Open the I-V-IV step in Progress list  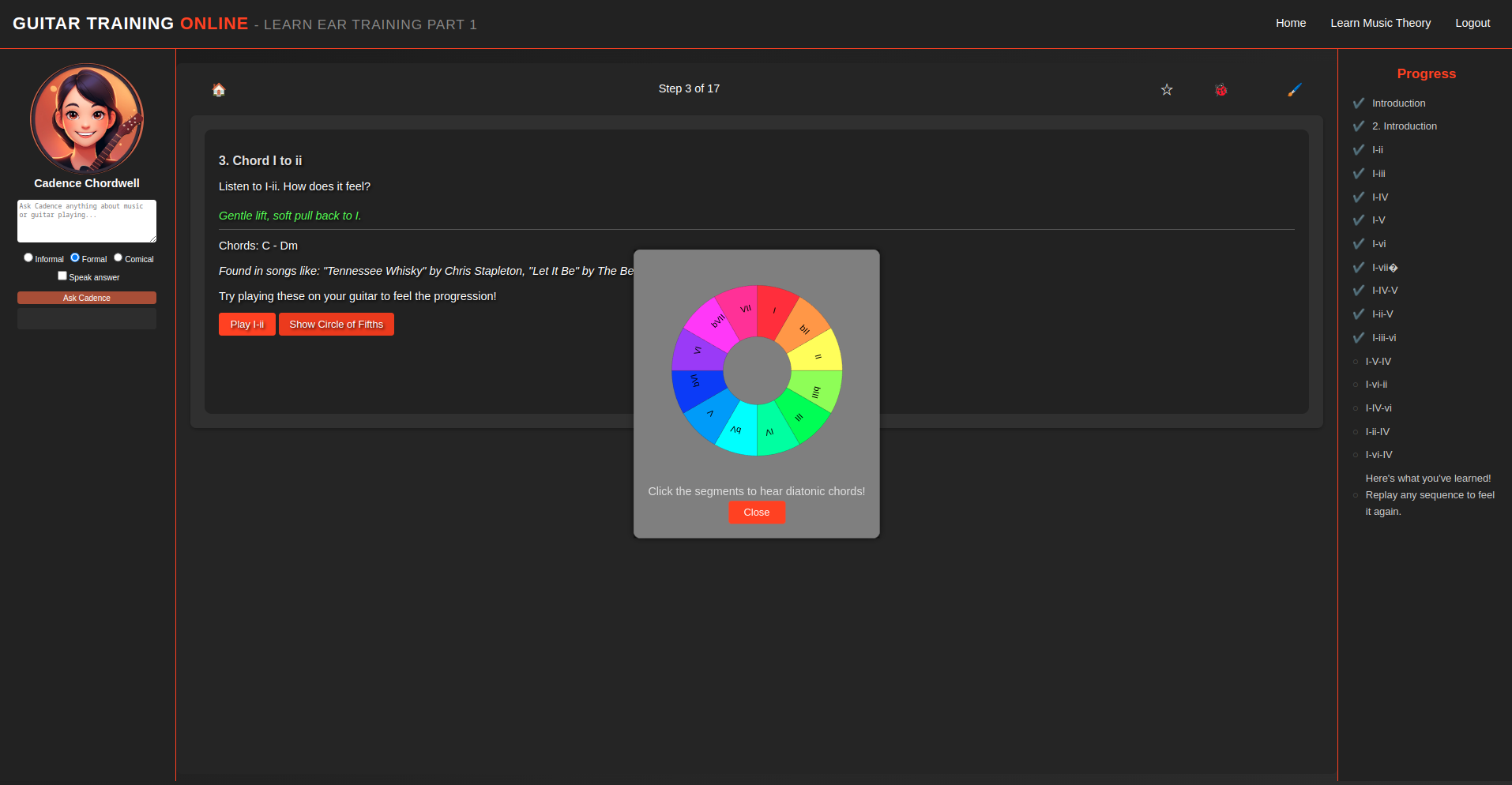point(1378,362)
